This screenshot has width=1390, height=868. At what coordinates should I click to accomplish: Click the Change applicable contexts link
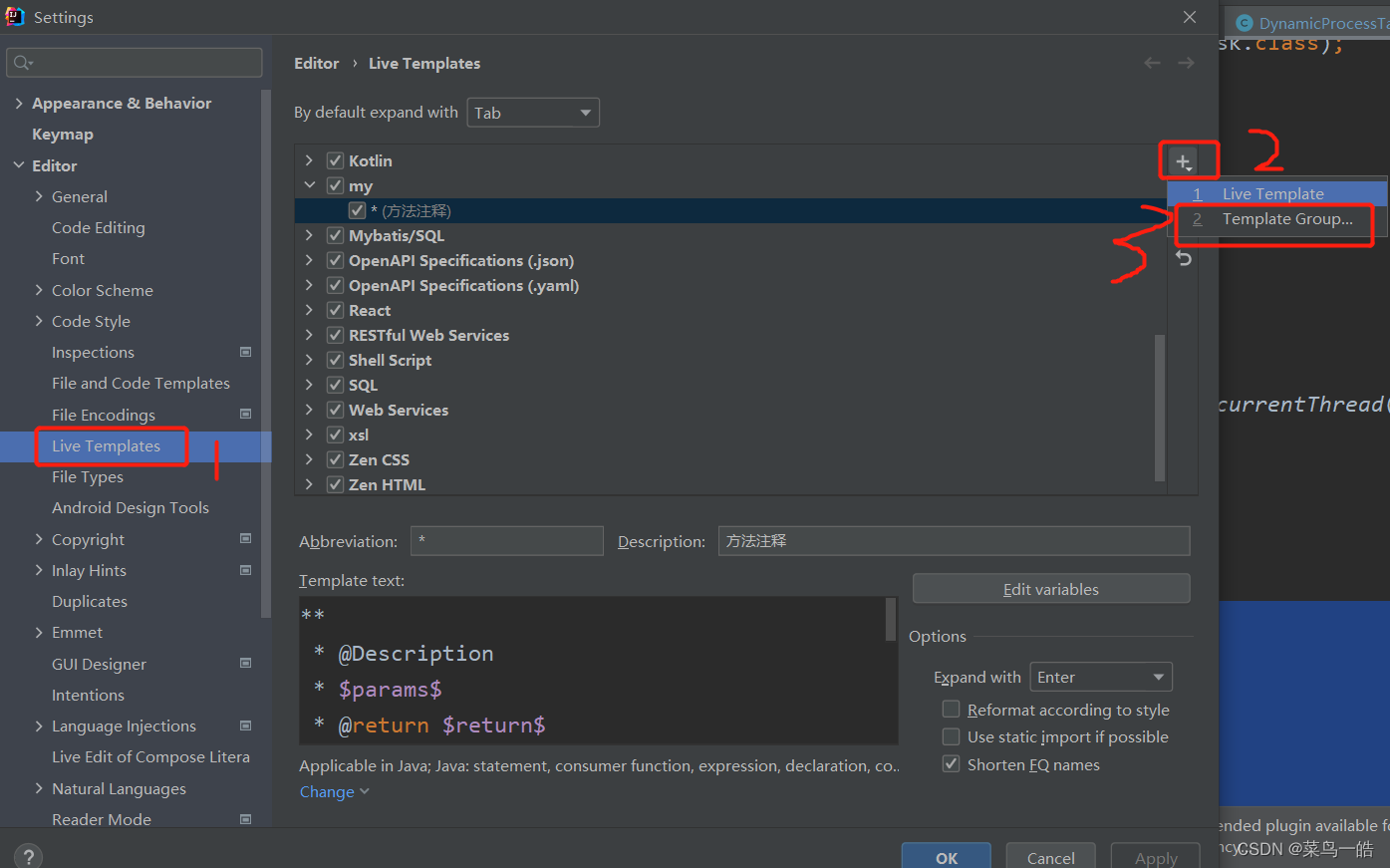335,791
